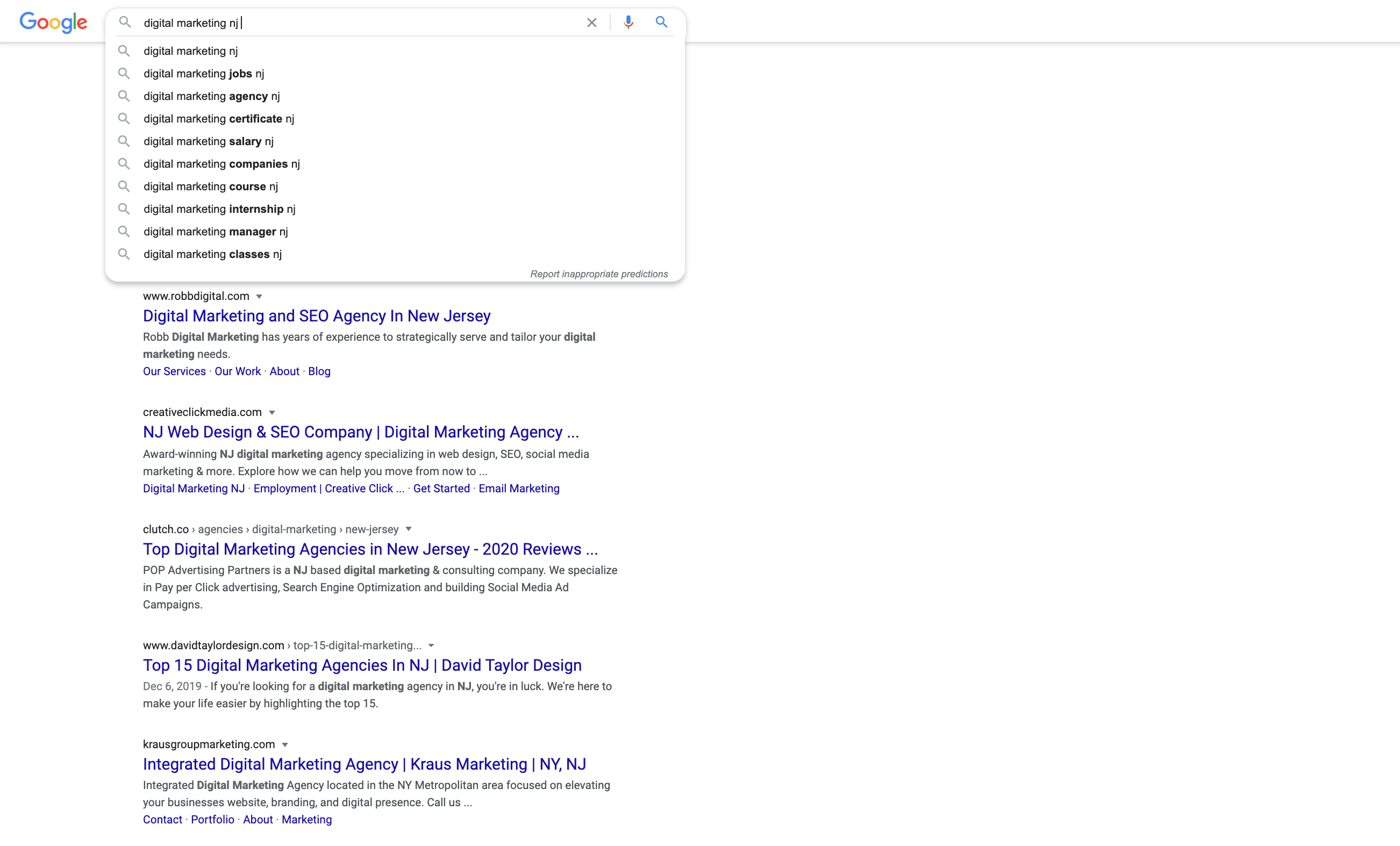The height and width of the screenshot is (846, 1400).
Task: Click the magnifier icon inside the search field
Action: pos(124,22)
